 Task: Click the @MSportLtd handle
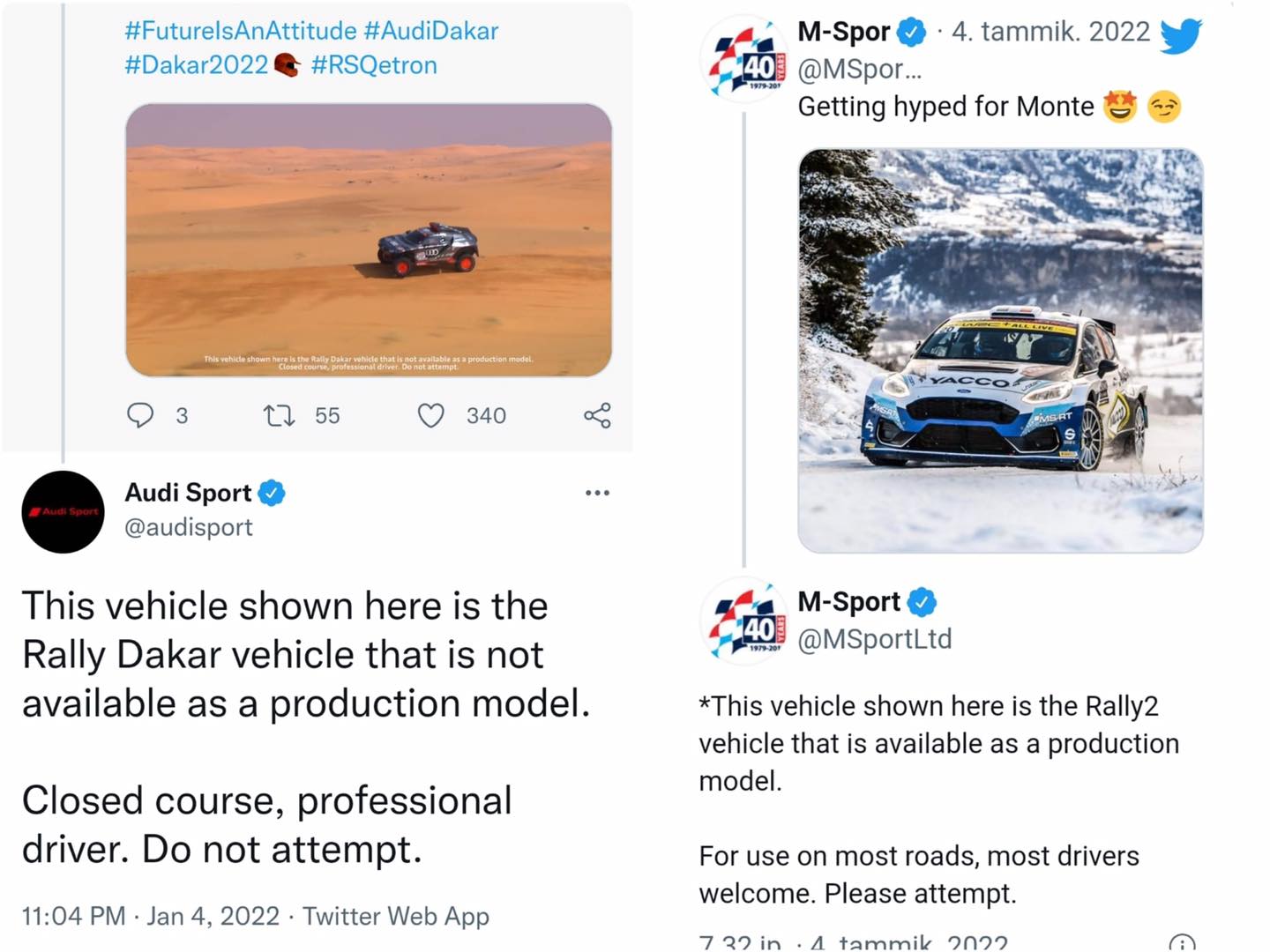874,639
